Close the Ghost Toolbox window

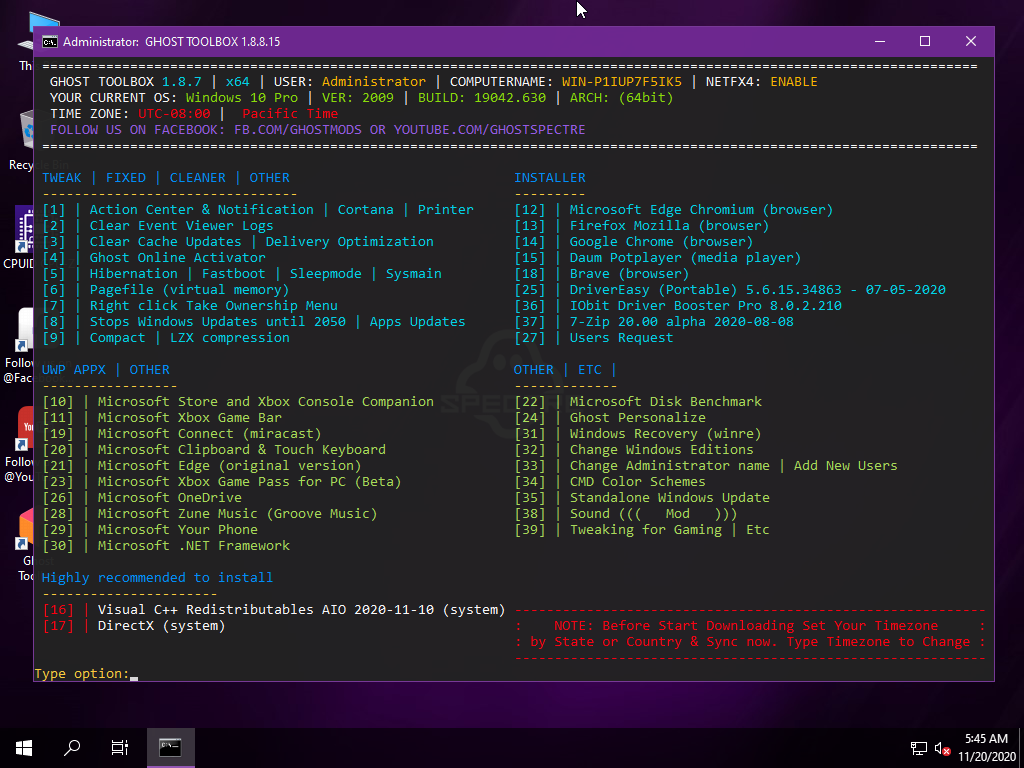(971, 41)
